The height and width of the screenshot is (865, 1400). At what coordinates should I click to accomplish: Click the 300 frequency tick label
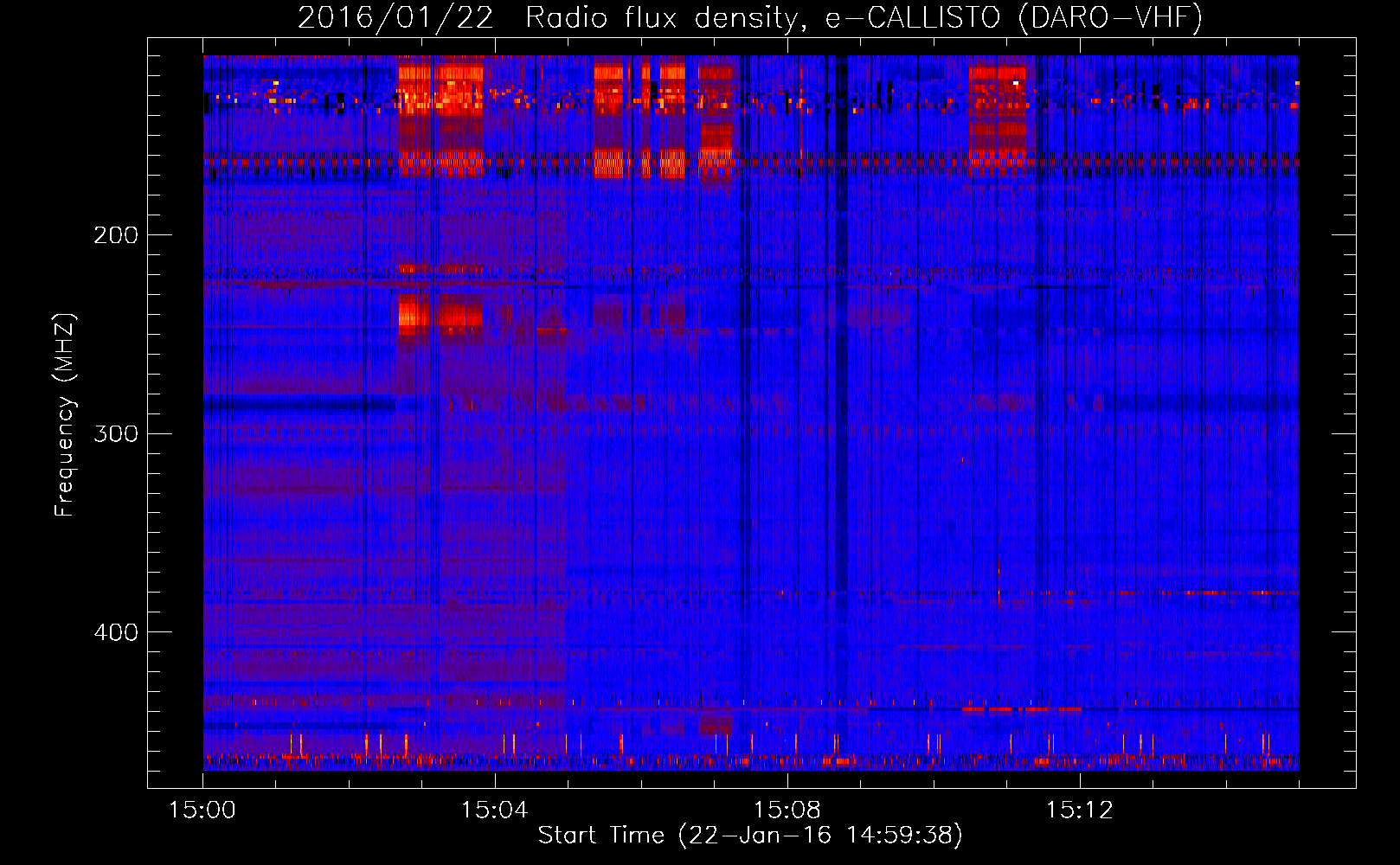[x=116, y=433]
